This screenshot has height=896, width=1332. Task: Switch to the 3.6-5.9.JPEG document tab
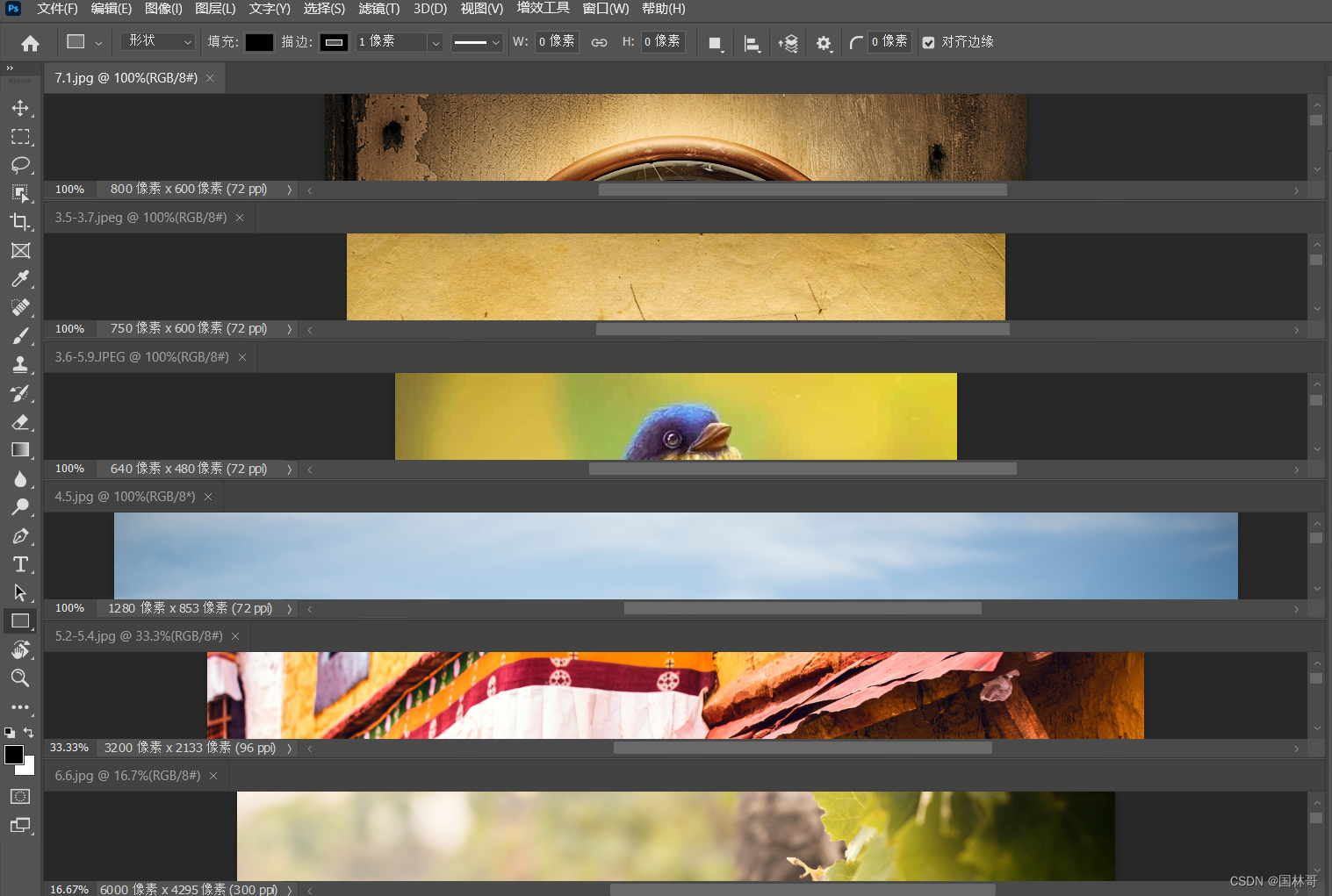(x=141, y=357)
